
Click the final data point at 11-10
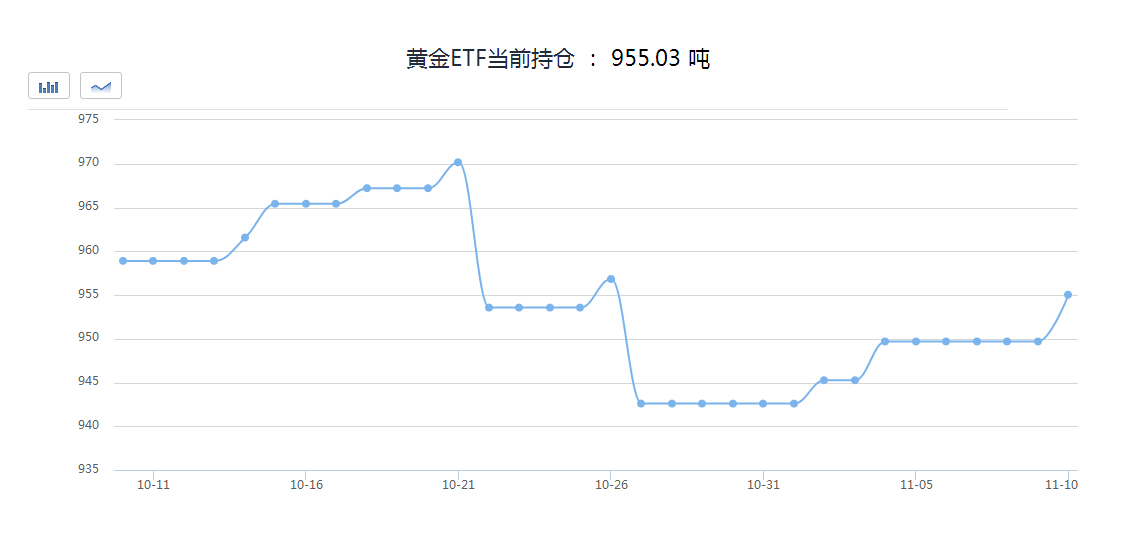tap(1068, 295)
